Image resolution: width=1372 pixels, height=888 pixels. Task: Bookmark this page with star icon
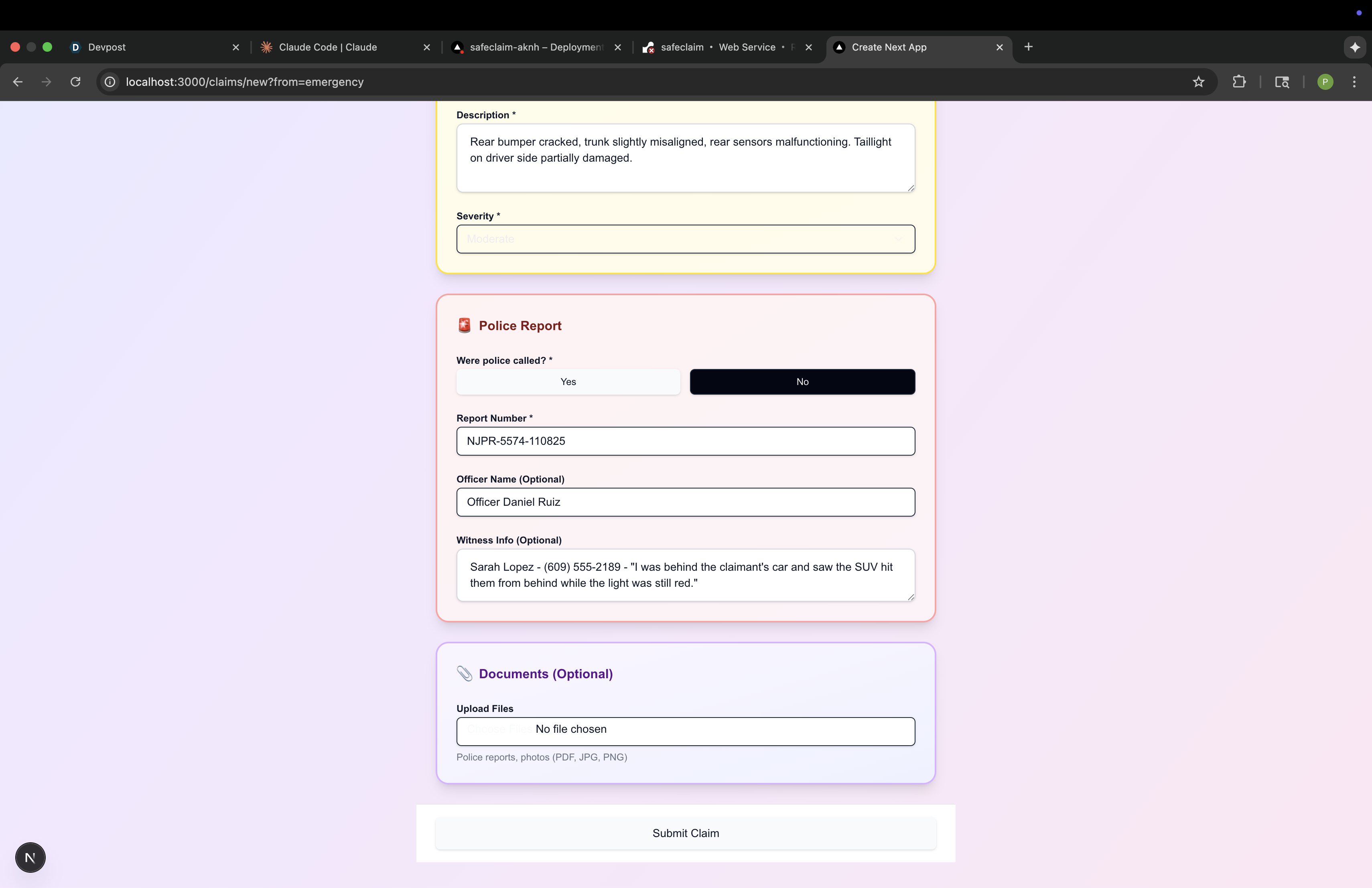tap(1198, 82)
